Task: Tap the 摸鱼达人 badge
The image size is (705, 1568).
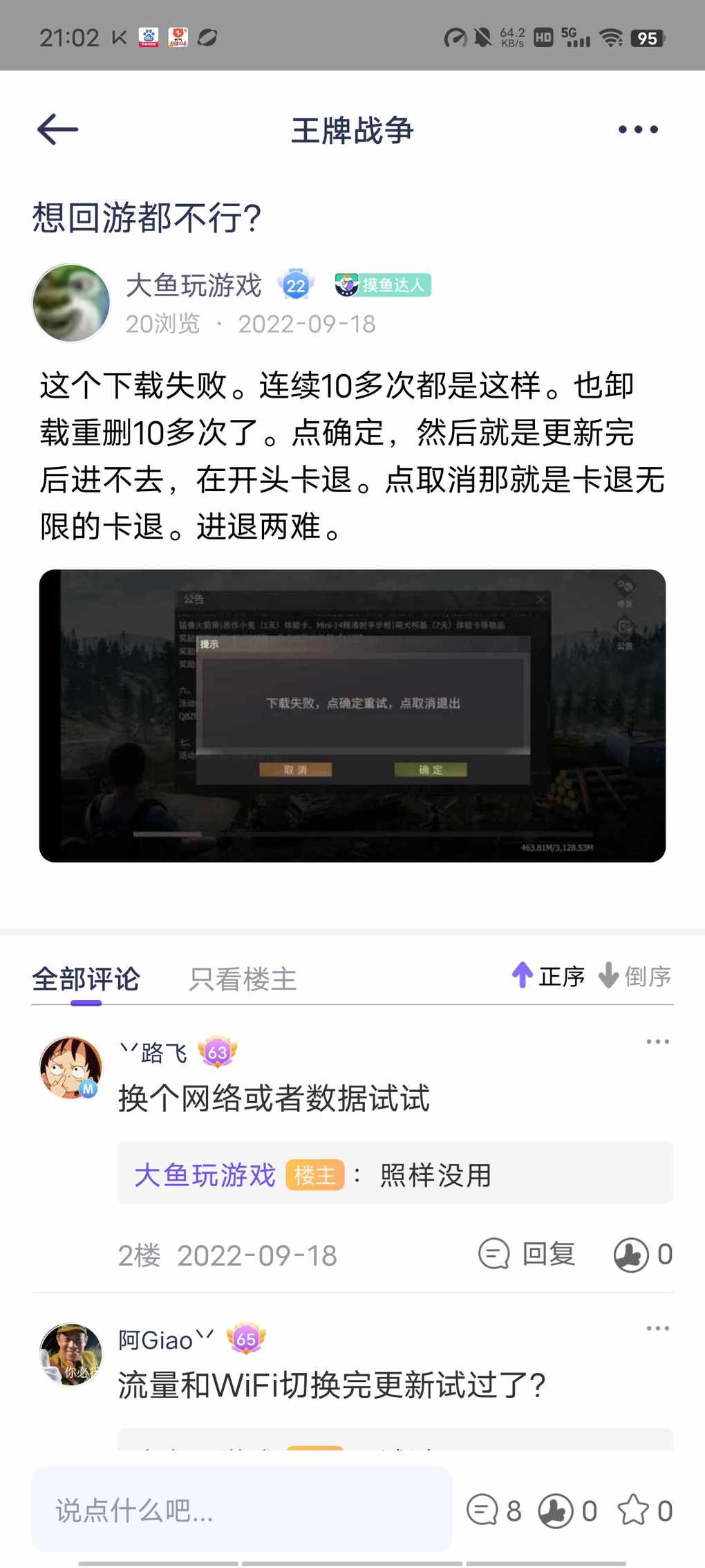Action: 383,284
